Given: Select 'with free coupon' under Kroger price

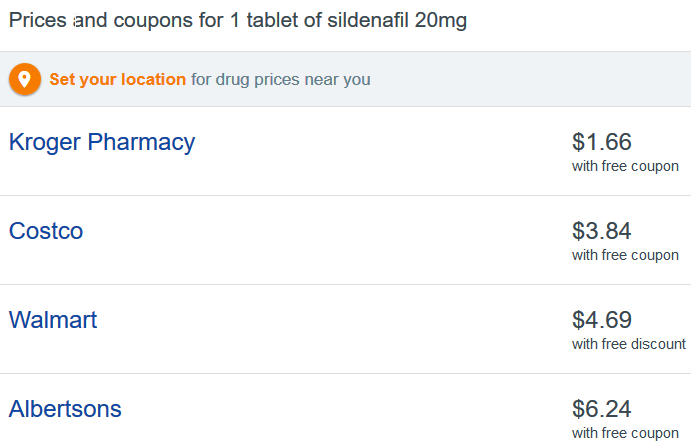Looking at the screenshot, I should (625, 166).
